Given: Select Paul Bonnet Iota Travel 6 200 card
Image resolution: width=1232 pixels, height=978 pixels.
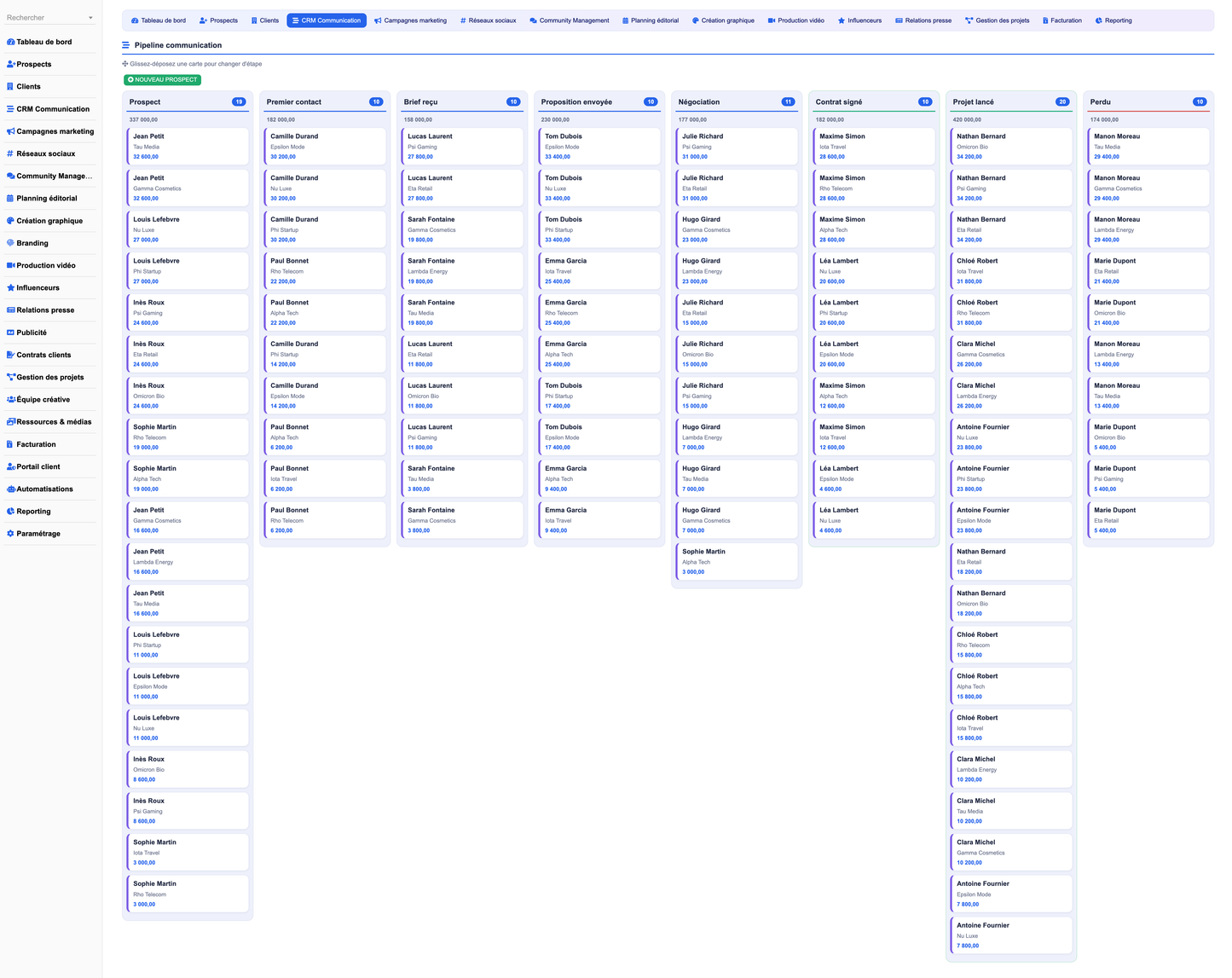Looking at the screenshot, I should click(325, 478).
